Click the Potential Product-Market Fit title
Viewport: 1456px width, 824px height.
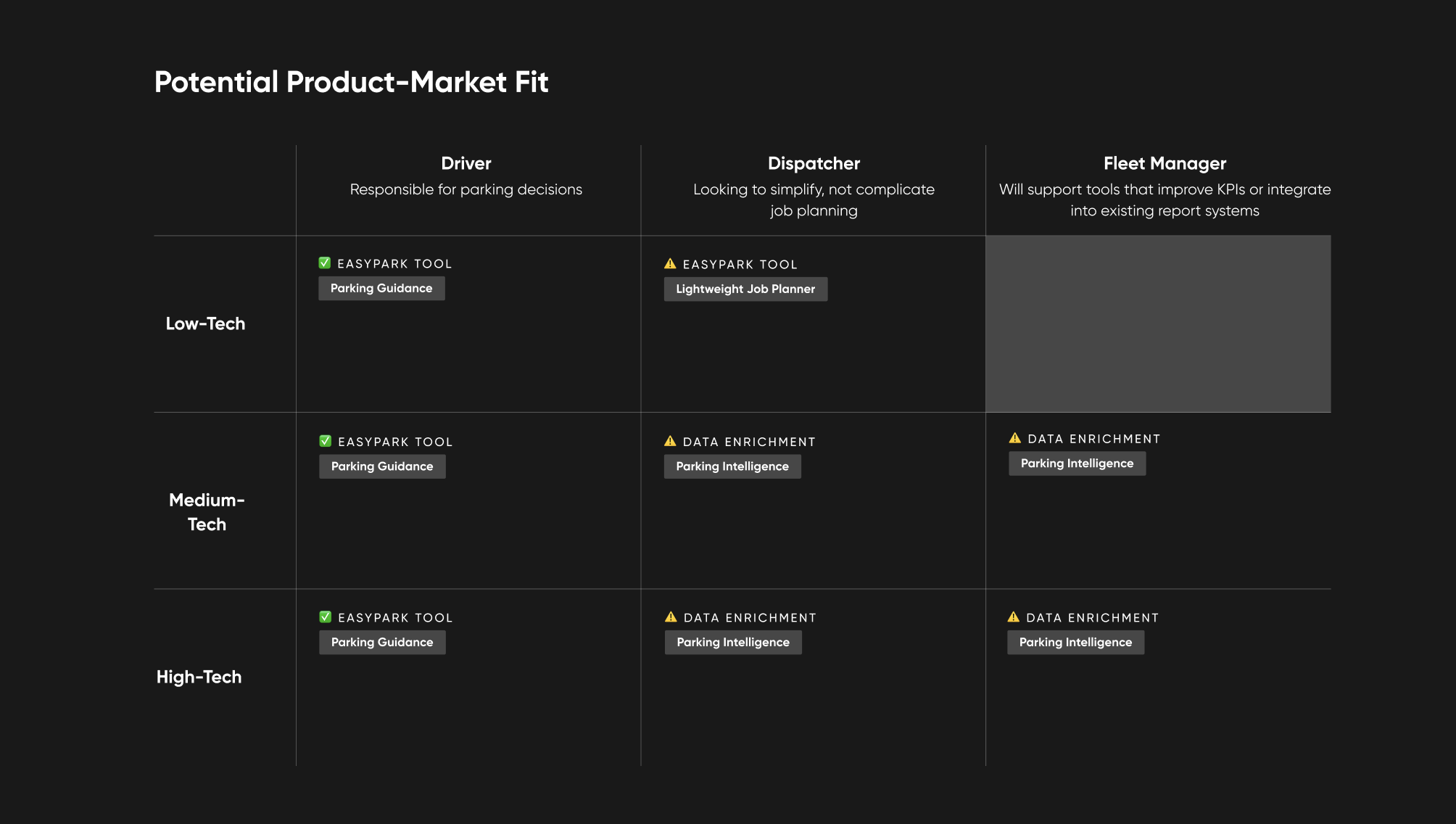click(x=352, y=82)
